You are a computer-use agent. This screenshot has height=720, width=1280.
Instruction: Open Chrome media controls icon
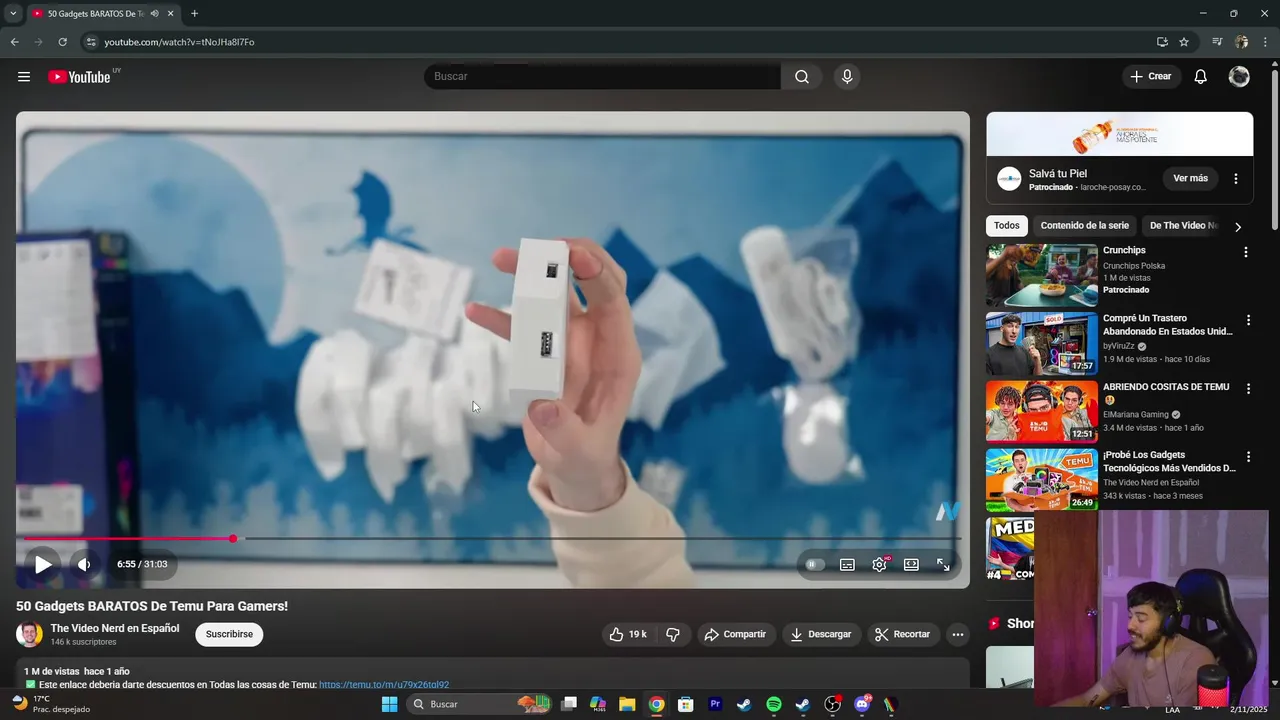(x=1217, y=42)
